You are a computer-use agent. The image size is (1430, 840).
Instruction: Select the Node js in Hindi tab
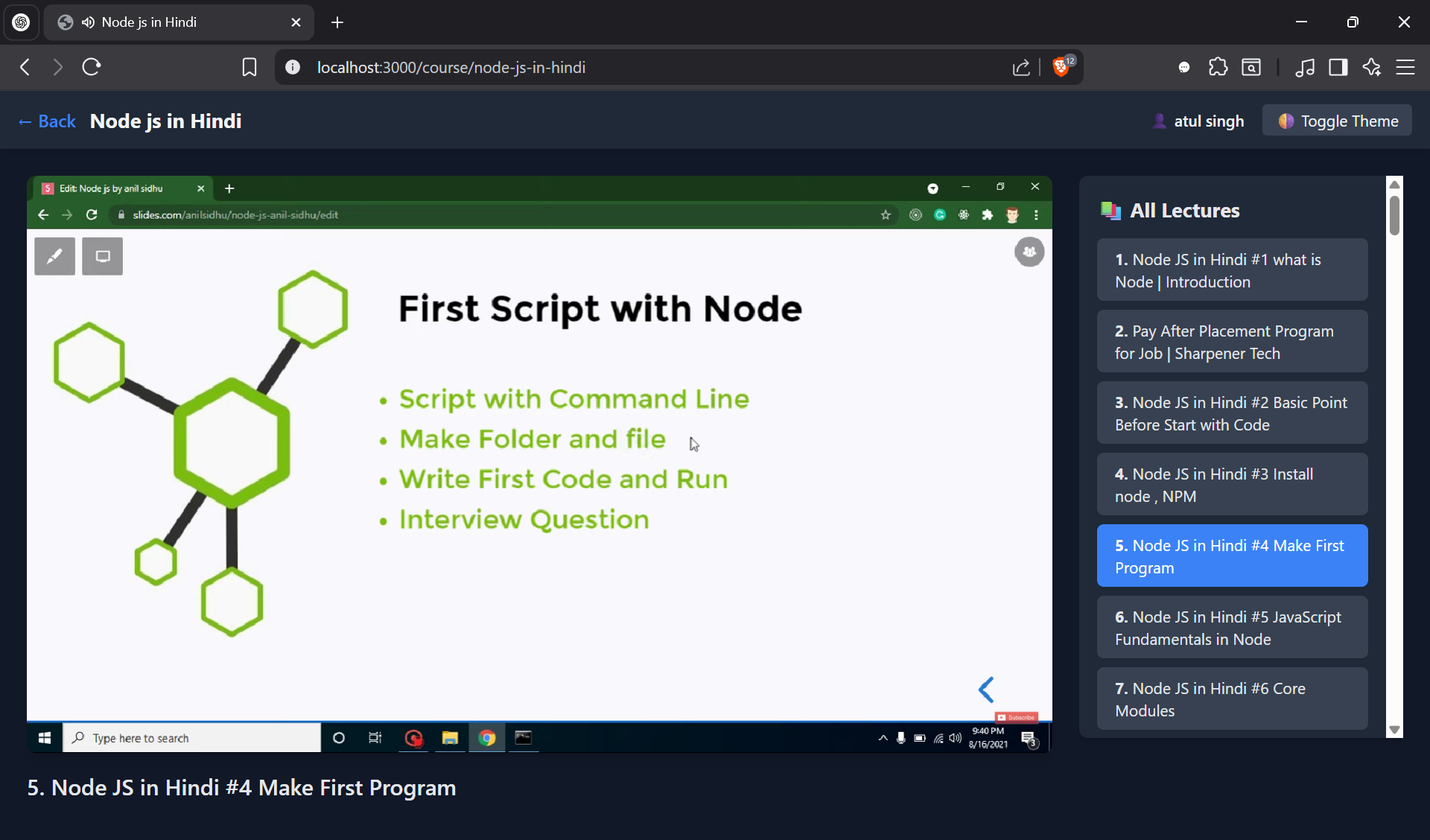(179, 22)
